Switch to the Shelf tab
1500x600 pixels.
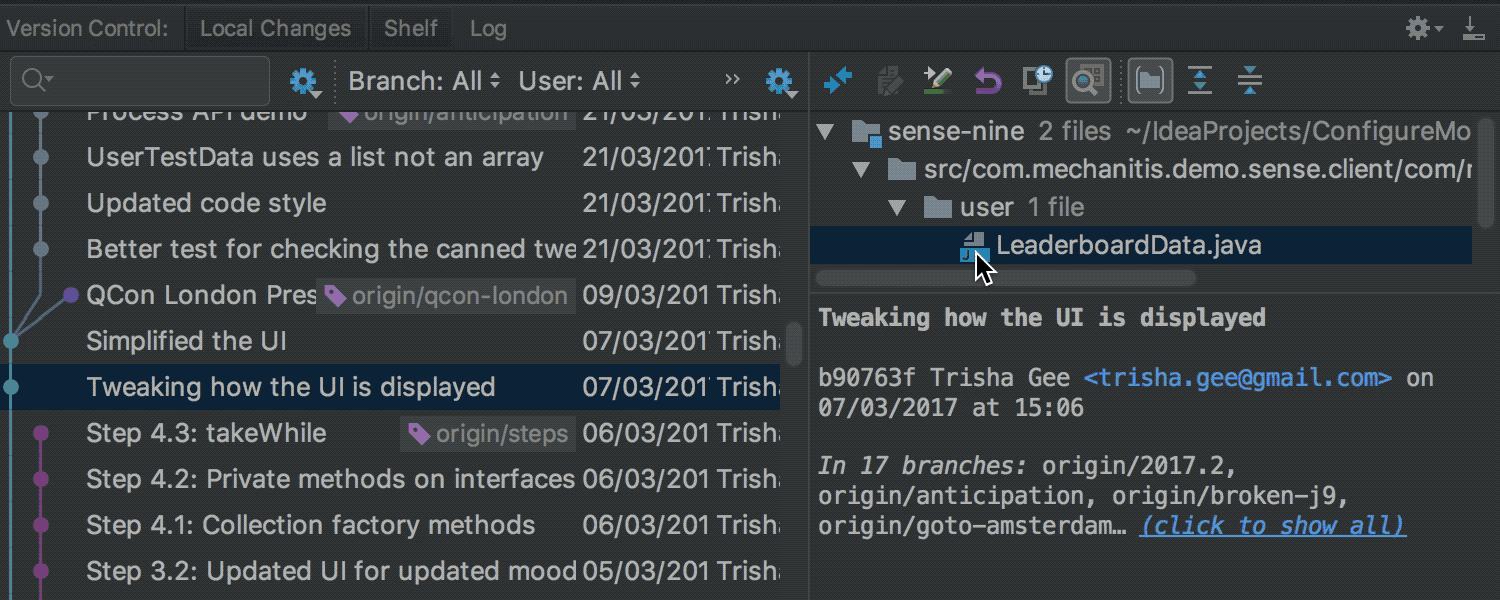point(410,28)
